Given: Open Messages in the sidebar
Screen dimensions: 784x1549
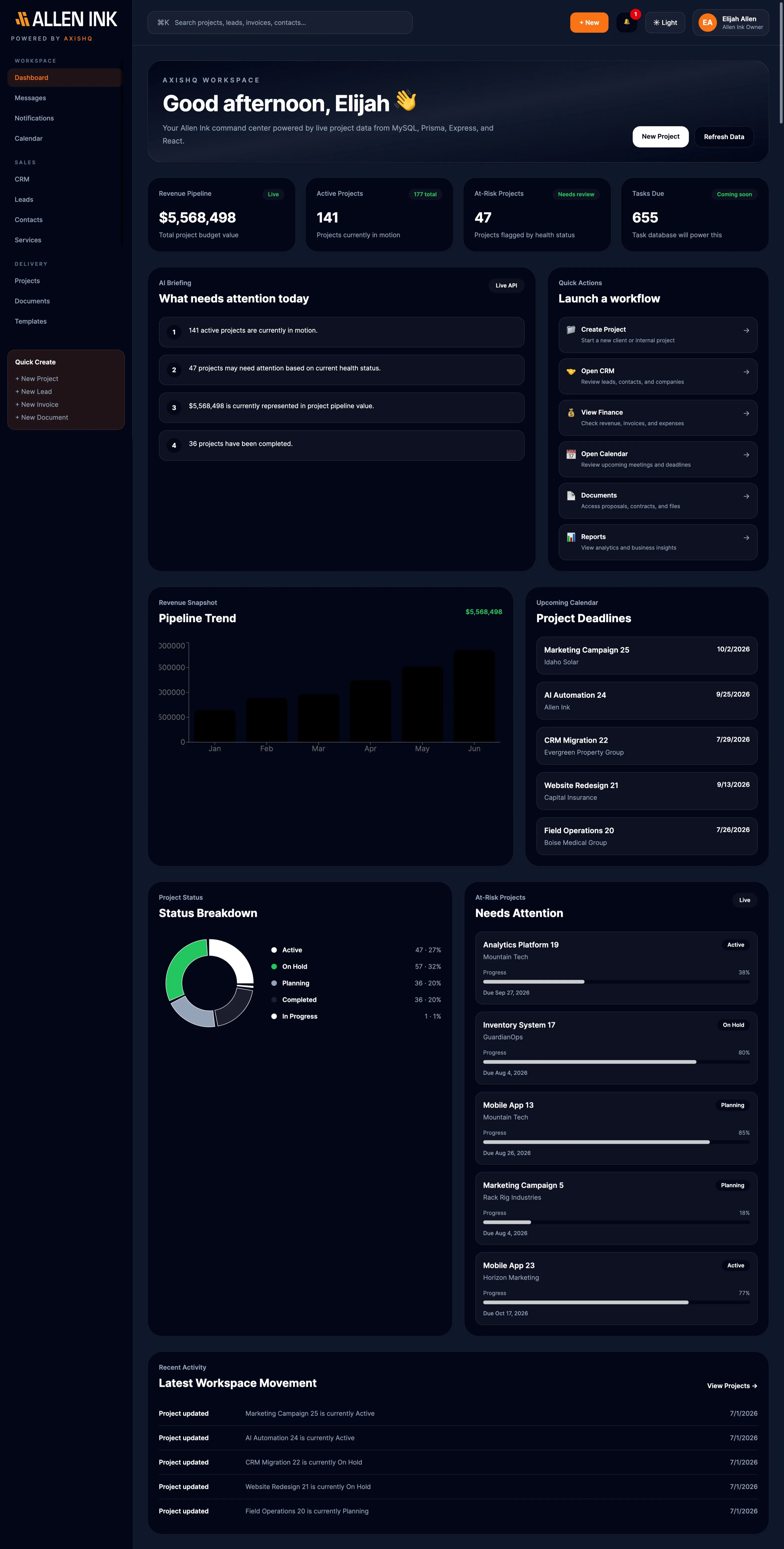Looking at the screenshot, I should pyautogui.click(x=64, y=98).
